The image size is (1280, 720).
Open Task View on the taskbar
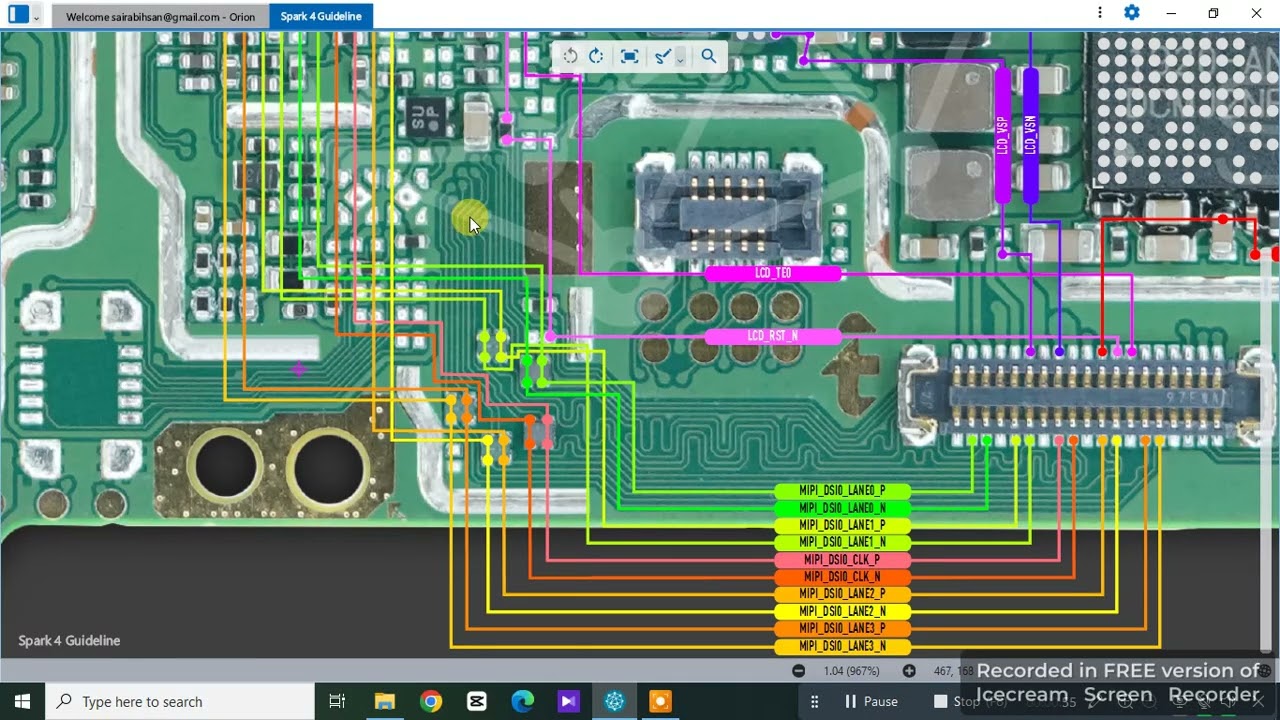point(337,701)
